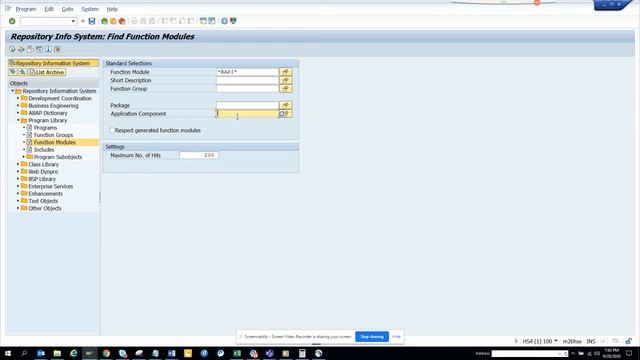Select Programs in the tree
Image resolution: width=640 pixels, height=360 pixels.
point(45,128)
